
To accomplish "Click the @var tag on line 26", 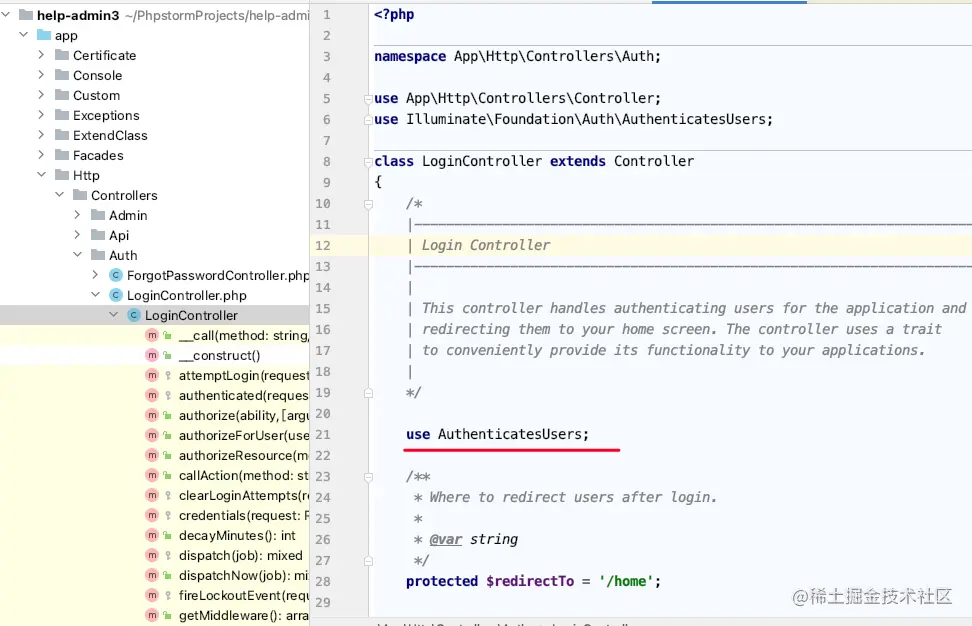I will click(x=446, y=539).
